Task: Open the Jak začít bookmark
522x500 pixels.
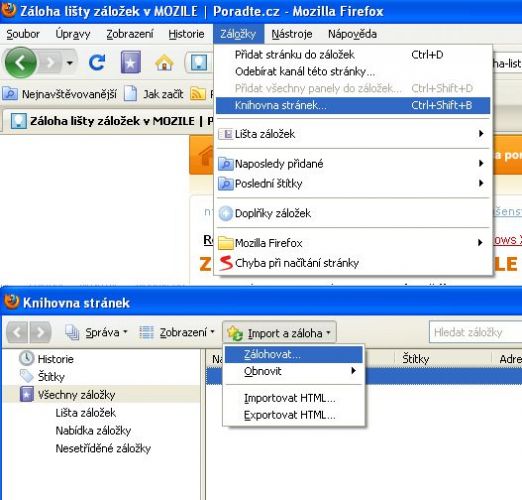Action: pos(154,94)
